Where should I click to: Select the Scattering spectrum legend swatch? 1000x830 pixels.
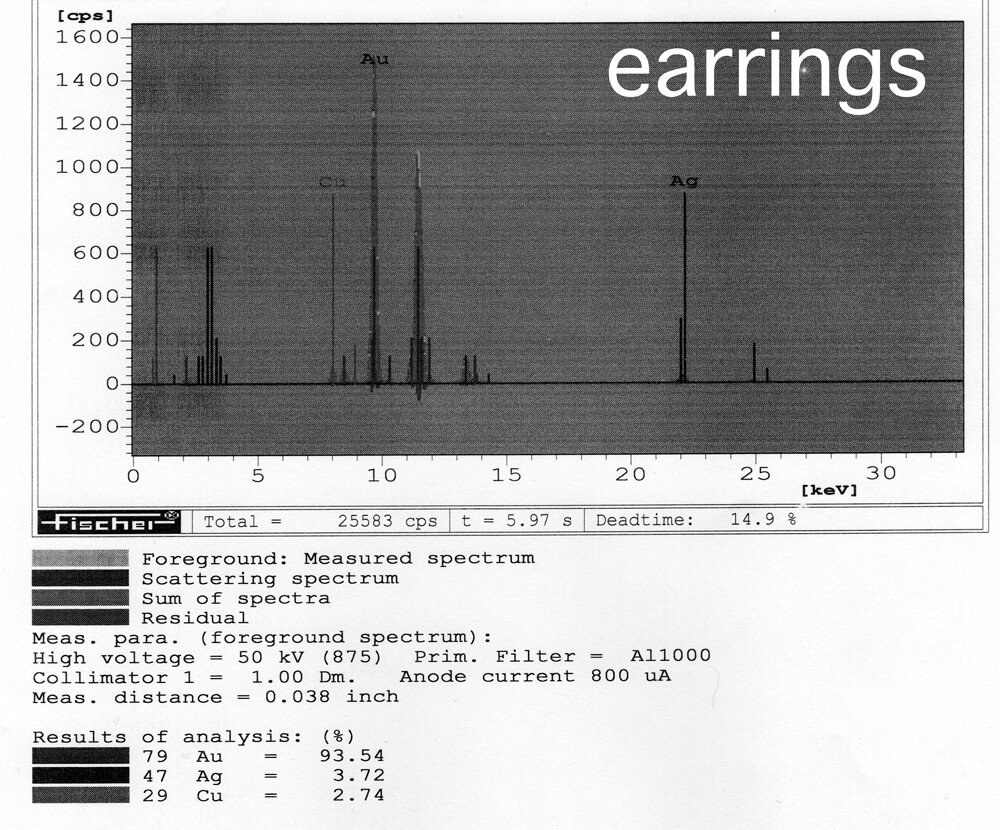80,578
